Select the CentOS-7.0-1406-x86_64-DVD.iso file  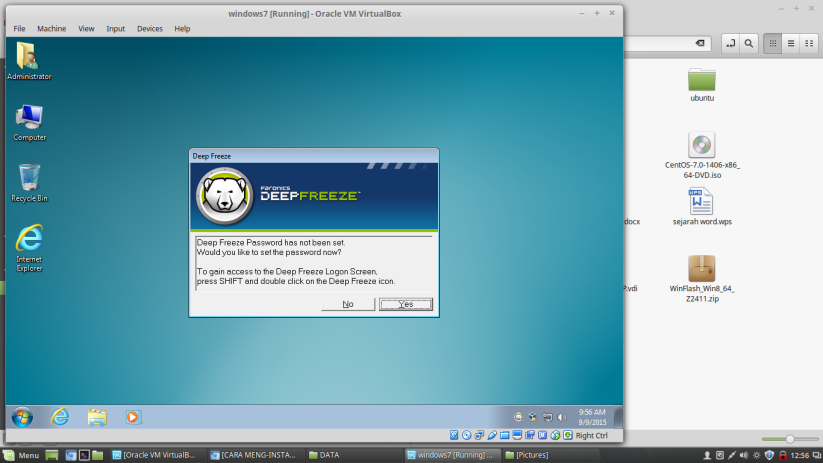point(702,155)
